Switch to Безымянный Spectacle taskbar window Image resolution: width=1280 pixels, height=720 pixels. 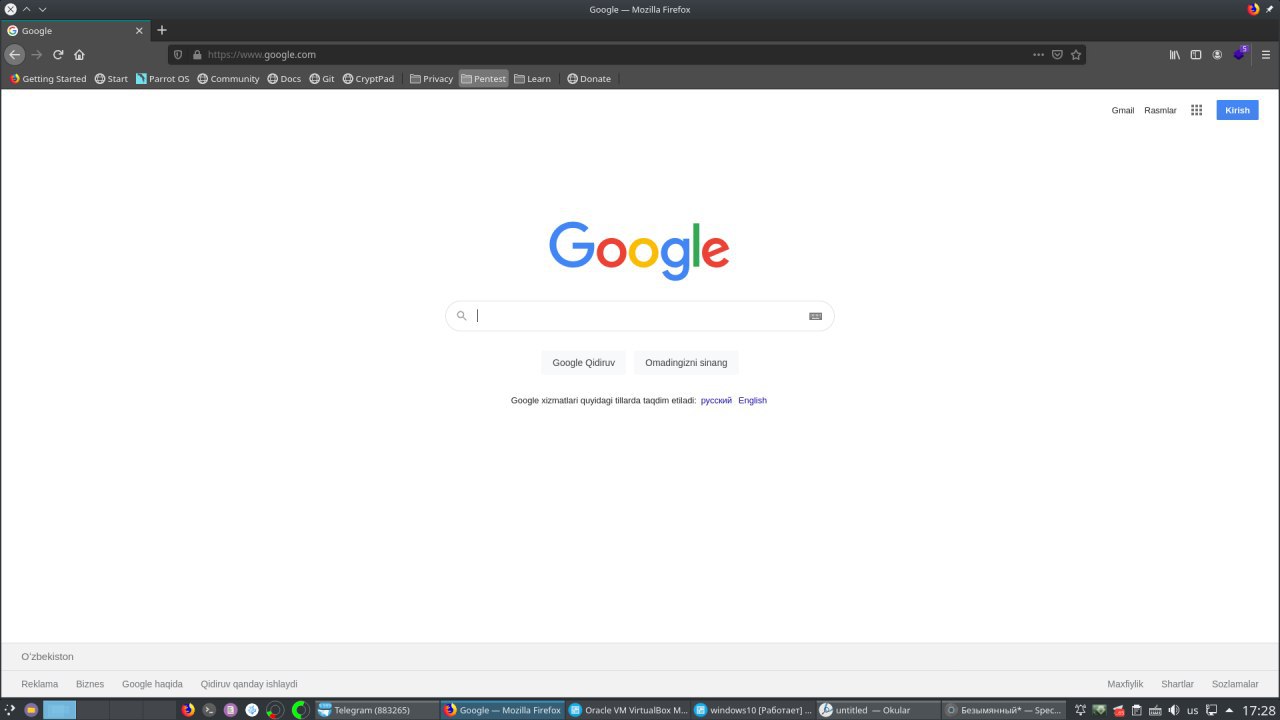pyautogui.click(x=1003, y=710)
